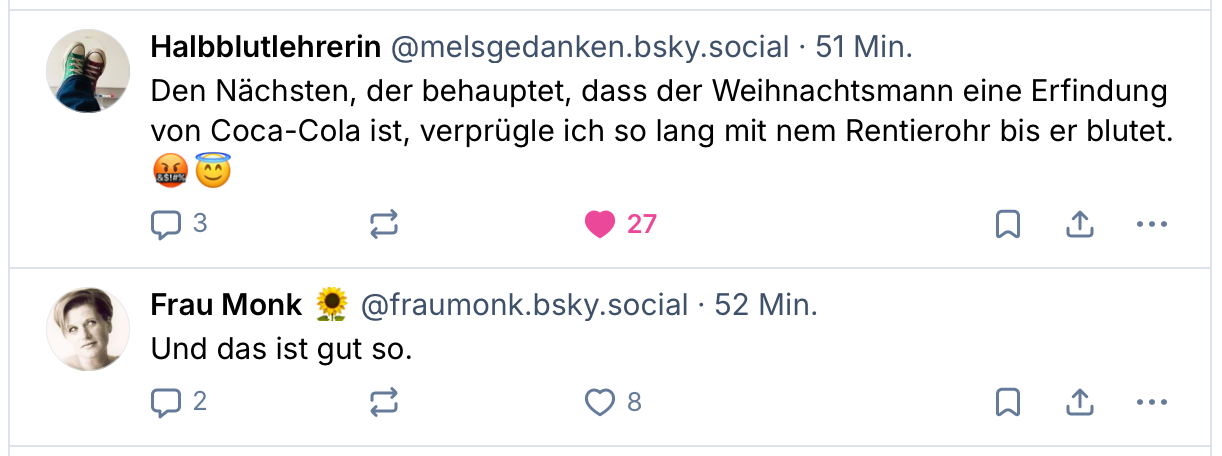Repost Halbblutlehrerin's Weihnachtsmann post
Image resolution: width=1222 pixels, height=456 pixels.
(384, 224)
